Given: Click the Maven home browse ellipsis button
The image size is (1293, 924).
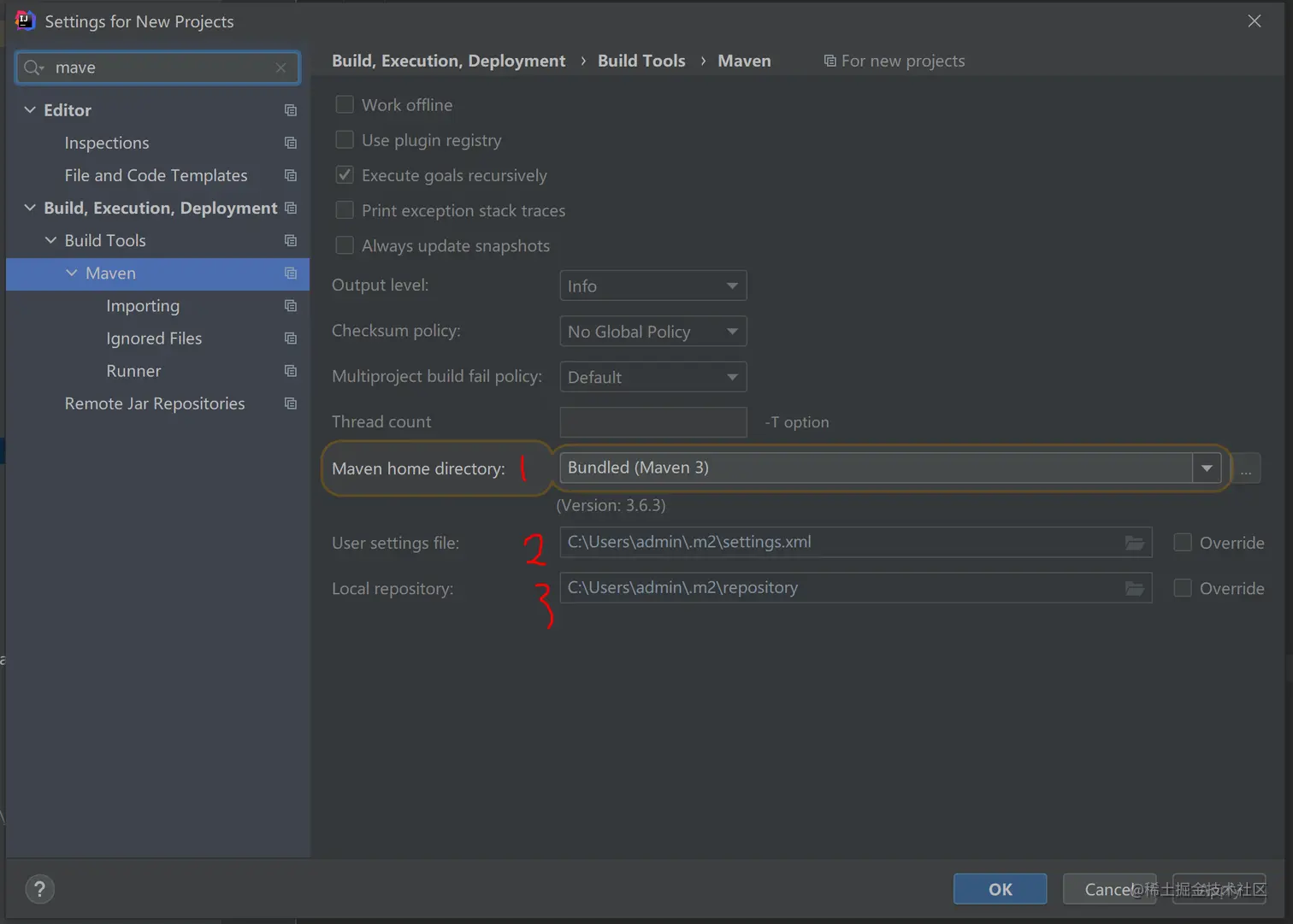Looking at the screenshot, I should (x=1246, y=468).
